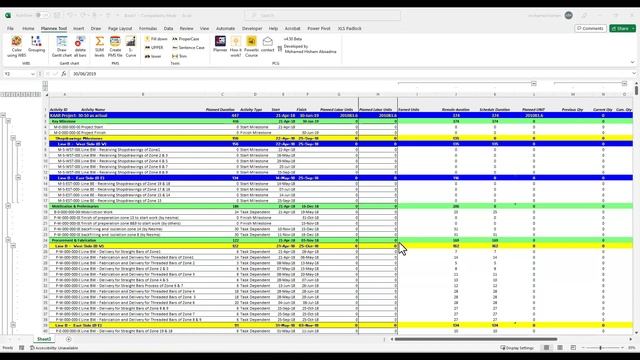Open the How it work? help icon

coord(236,46)
